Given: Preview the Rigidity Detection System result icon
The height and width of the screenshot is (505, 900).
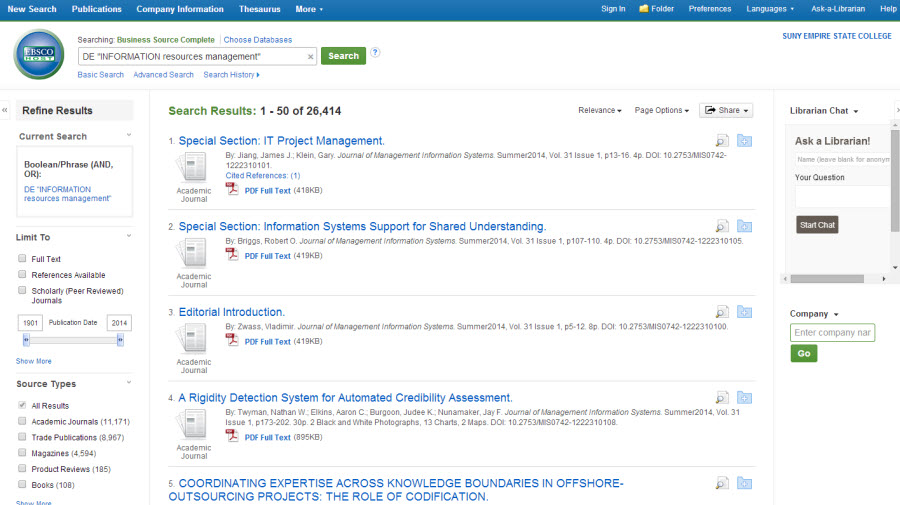Looking at the screenshot, I should 722,397.
